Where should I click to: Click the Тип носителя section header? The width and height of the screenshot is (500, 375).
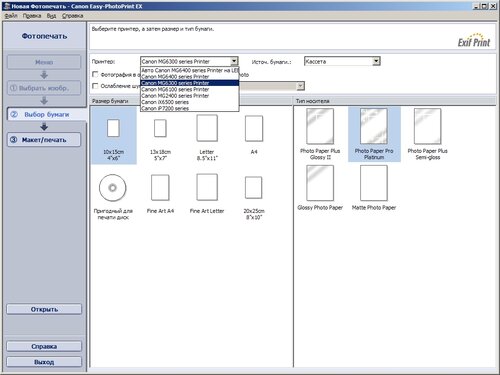(312, 101)
